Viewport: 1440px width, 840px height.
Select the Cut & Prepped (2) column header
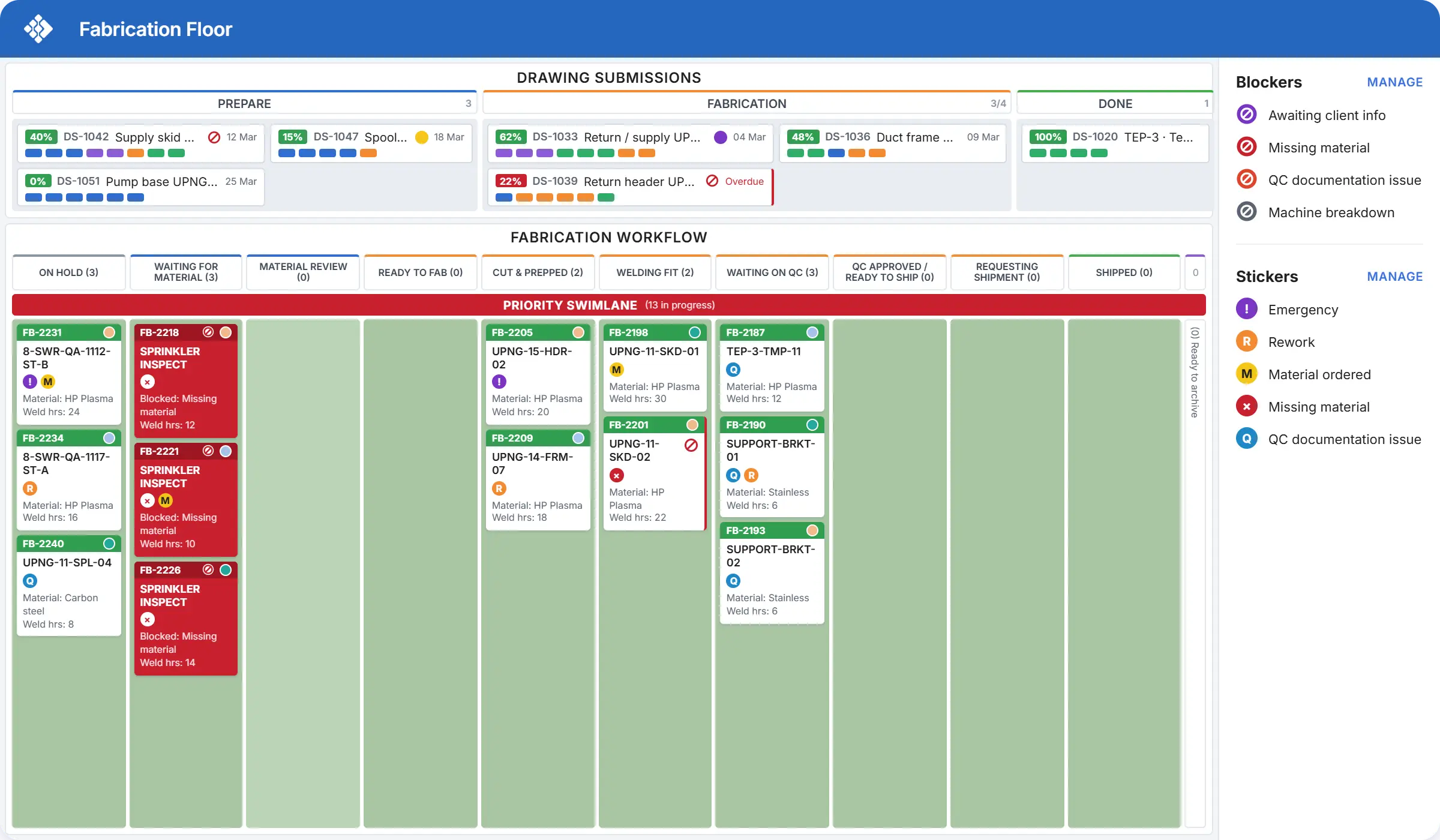click(x=538, y=272)
